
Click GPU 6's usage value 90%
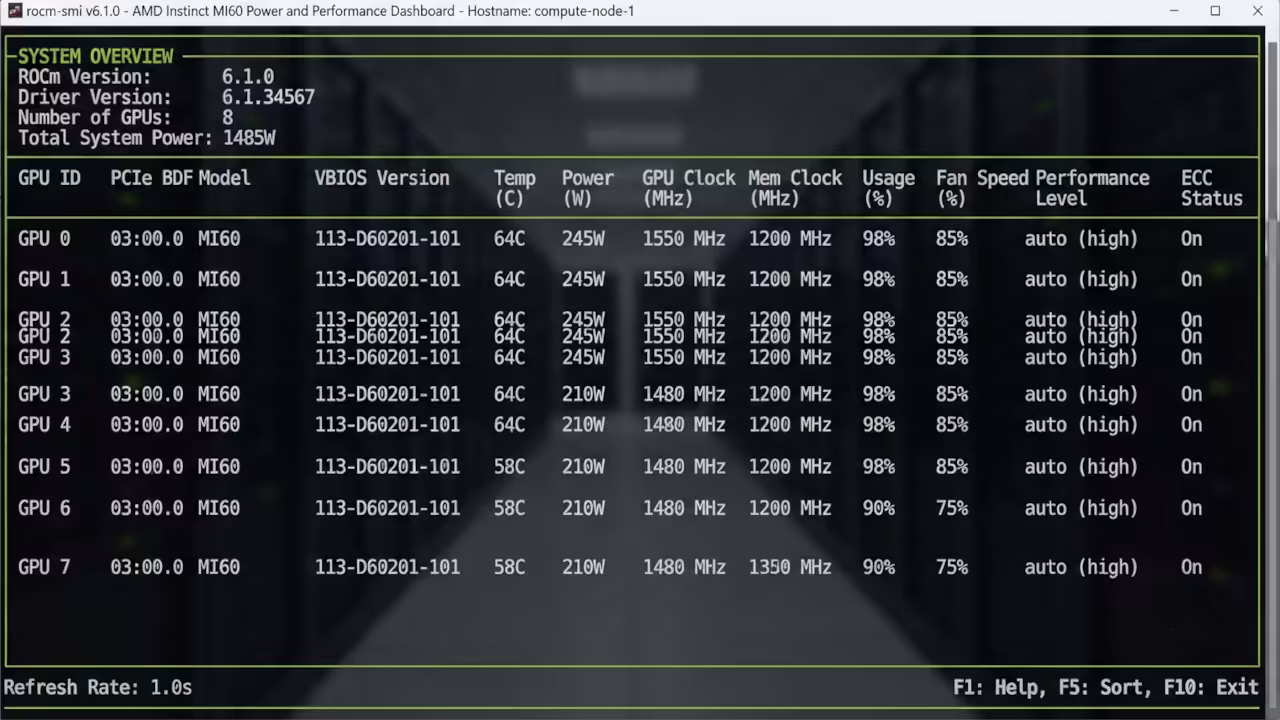[x=879, y=508]
